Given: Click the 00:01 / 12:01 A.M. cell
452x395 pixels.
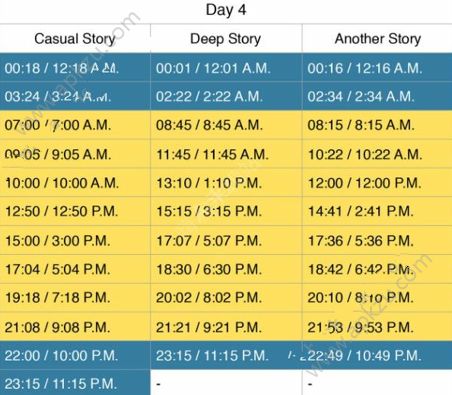Looking at the screenshot, I should [226, 68].
